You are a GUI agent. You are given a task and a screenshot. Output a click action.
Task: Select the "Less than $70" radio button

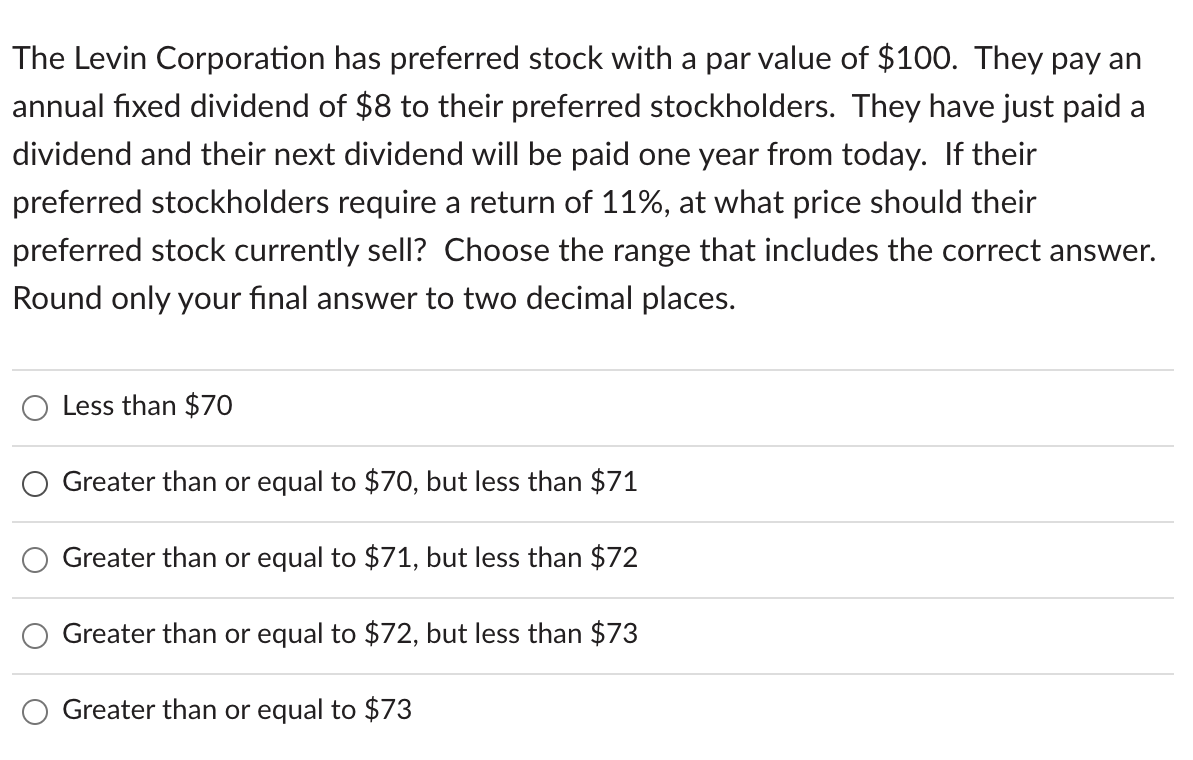click(x=35, y=407)
